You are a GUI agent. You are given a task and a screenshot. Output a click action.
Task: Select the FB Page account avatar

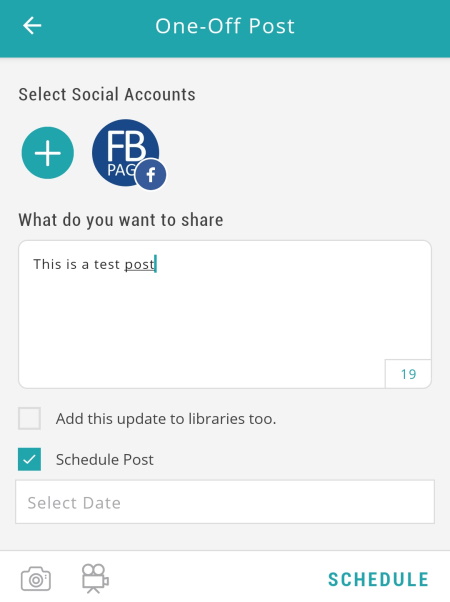126,153
